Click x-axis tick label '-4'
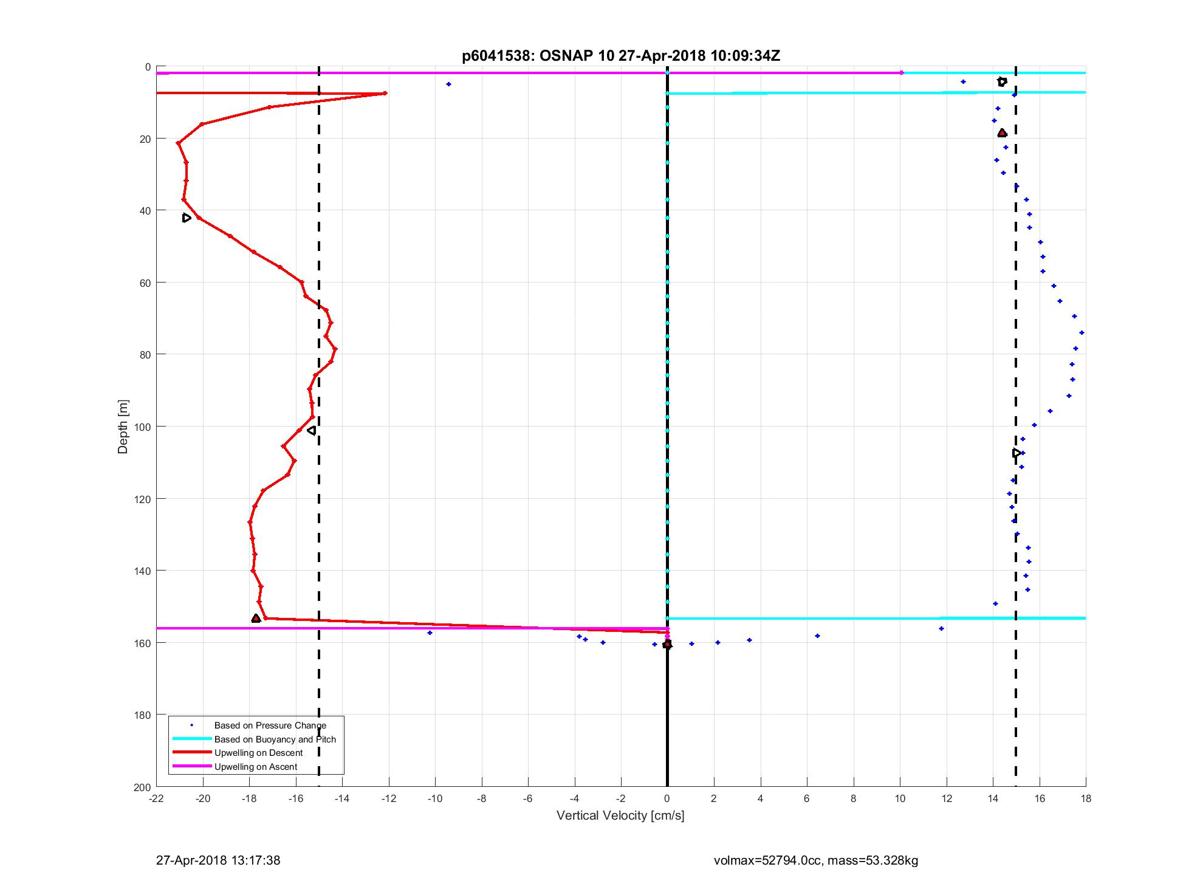The width and height of the screenshot is (1200, 885). pyautogui.click(x=575, y=799)
